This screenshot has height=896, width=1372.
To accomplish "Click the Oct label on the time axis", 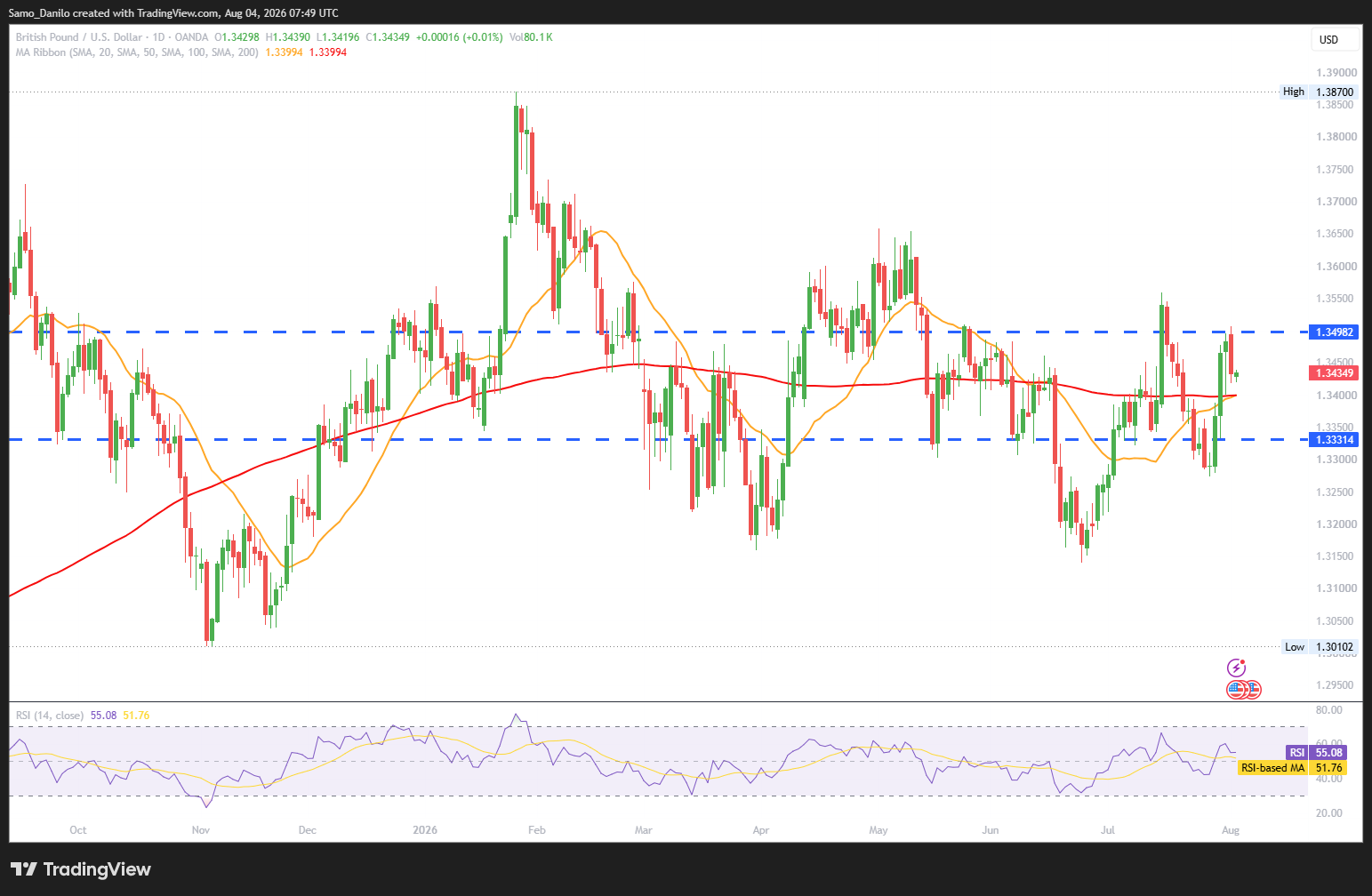I will pos(78,830).
